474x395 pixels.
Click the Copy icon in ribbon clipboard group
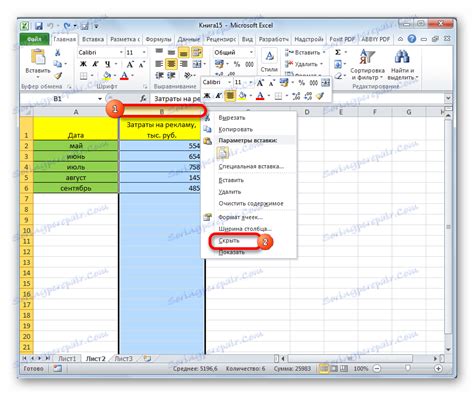[x=58, y=64]
